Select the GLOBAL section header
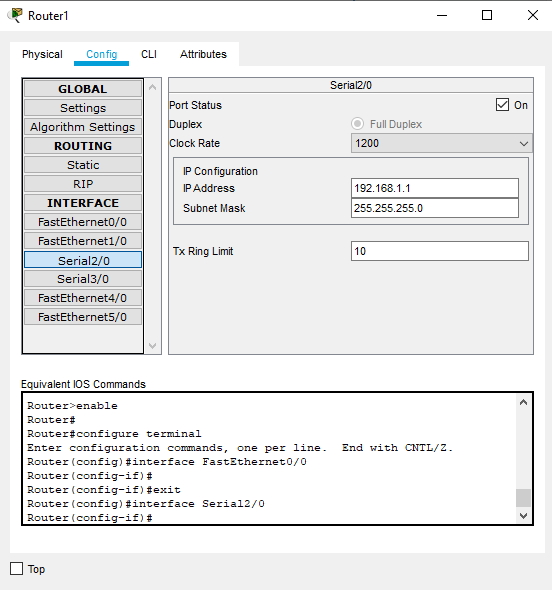 click(x=83, y=89)
